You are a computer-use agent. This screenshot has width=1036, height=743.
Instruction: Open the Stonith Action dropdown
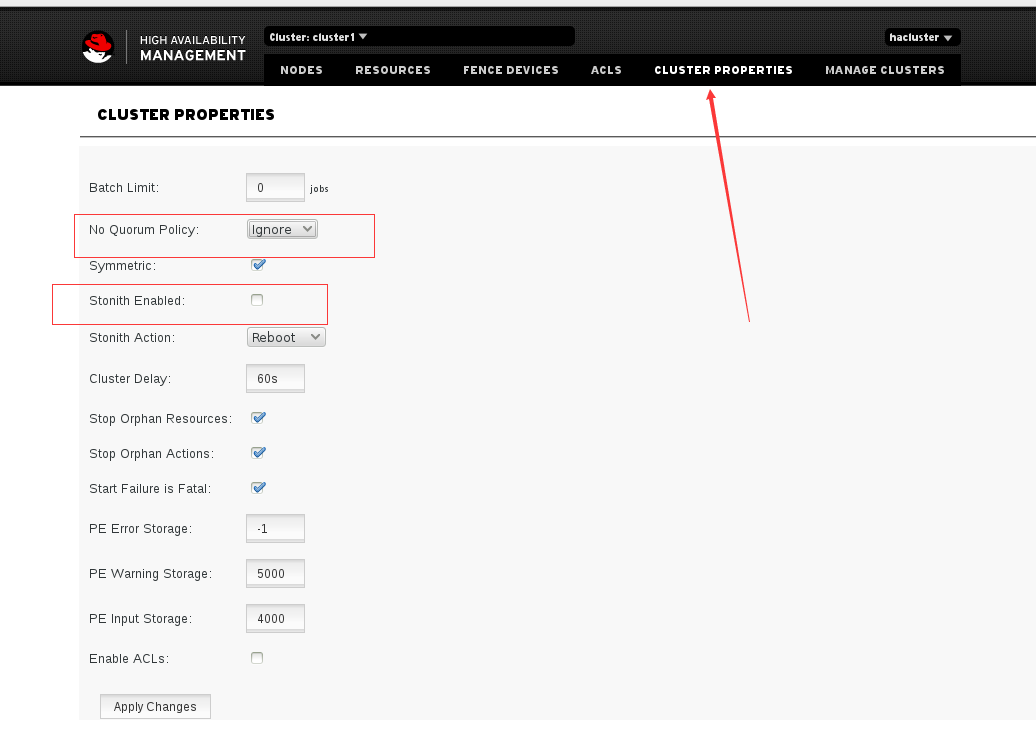pos(286,337)
